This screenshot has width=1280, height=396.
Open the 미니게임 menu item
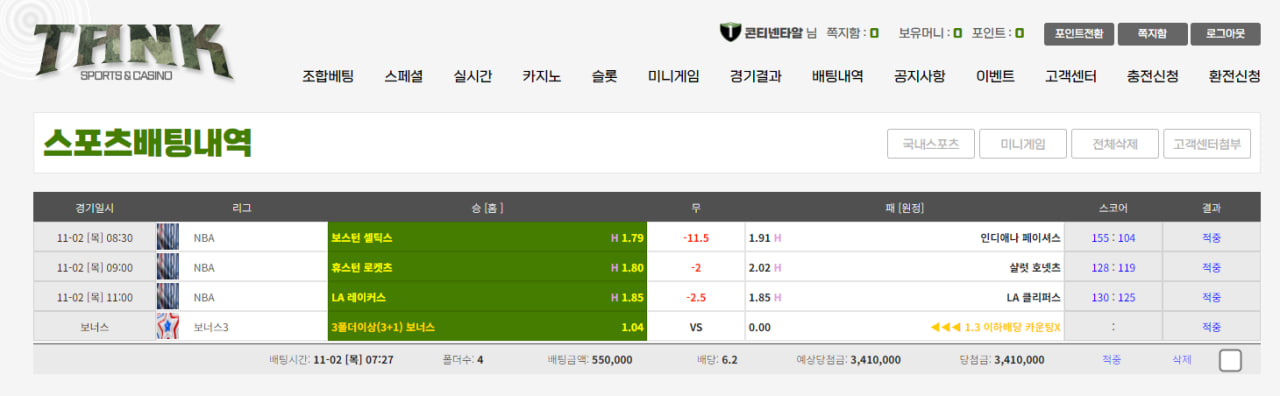(673, 76)
